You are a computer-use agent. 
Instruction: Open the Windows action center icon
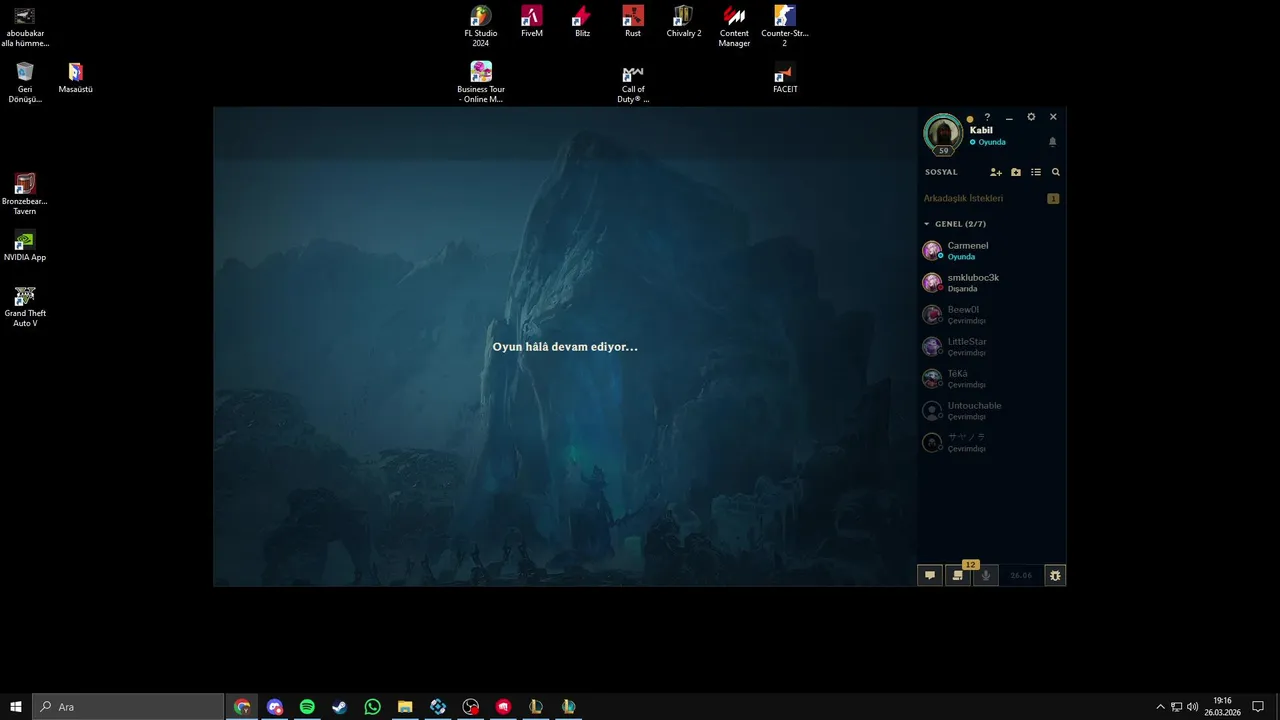tap(1258, 707)
